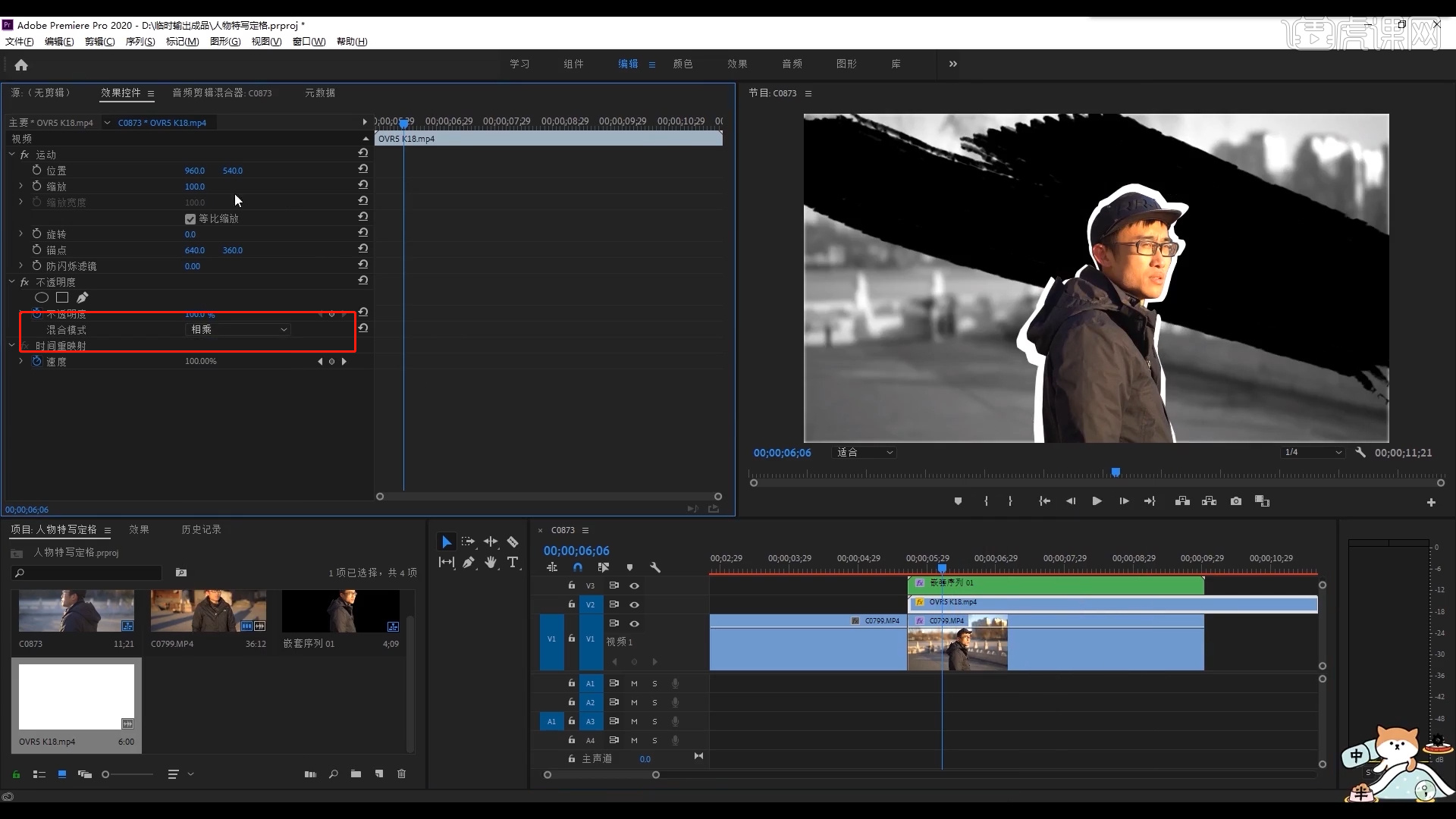Collapse the 运动 motion effect group

[11, 154]
